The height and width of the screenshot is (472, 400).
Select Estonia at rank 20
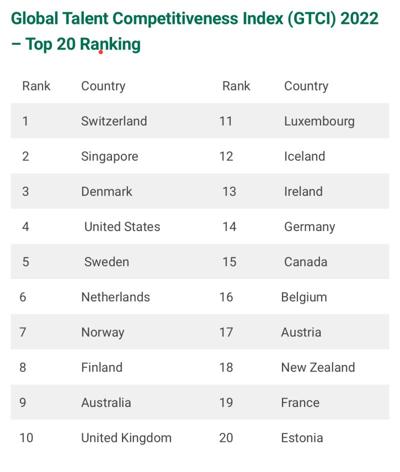(x=302, y=438)
